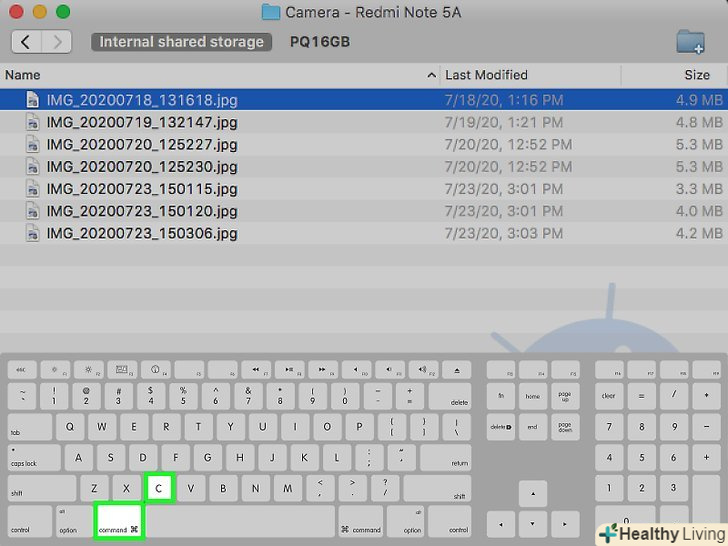Select the file IMG_20200723_150306.jpg

click(x=142, y=233)
